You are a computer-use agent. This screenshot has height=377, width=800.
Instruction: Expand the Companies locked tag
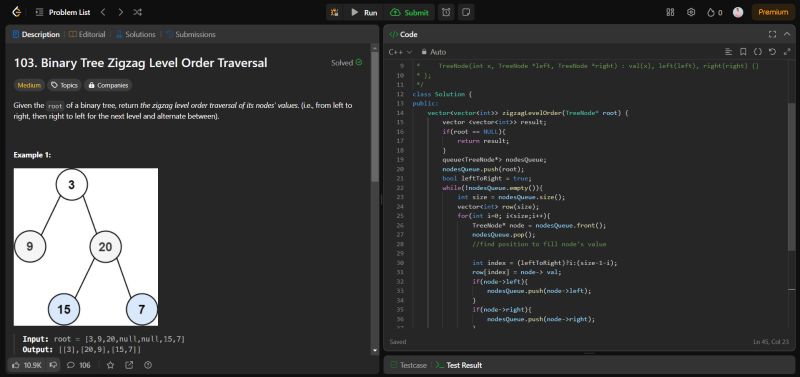[108, 85]
